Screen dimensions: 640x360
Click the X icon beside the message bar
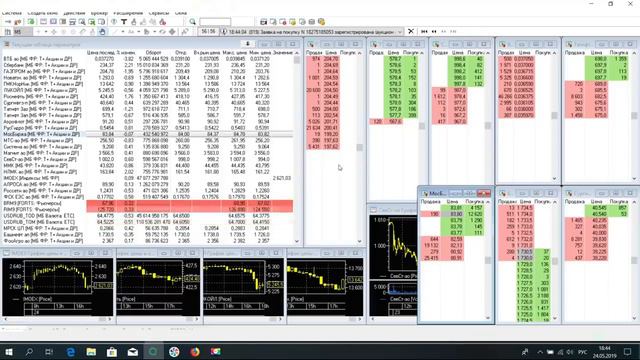(x=411, y=31)
